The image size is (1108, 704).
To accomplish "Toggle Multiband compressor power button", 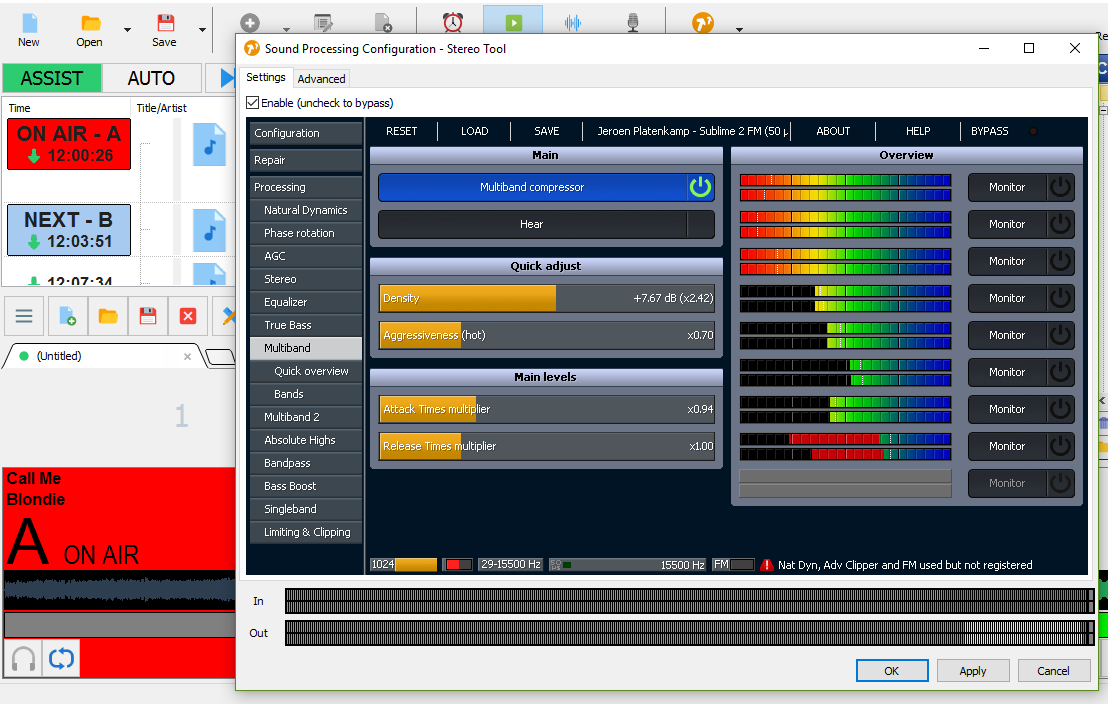I will pos(700,187).
